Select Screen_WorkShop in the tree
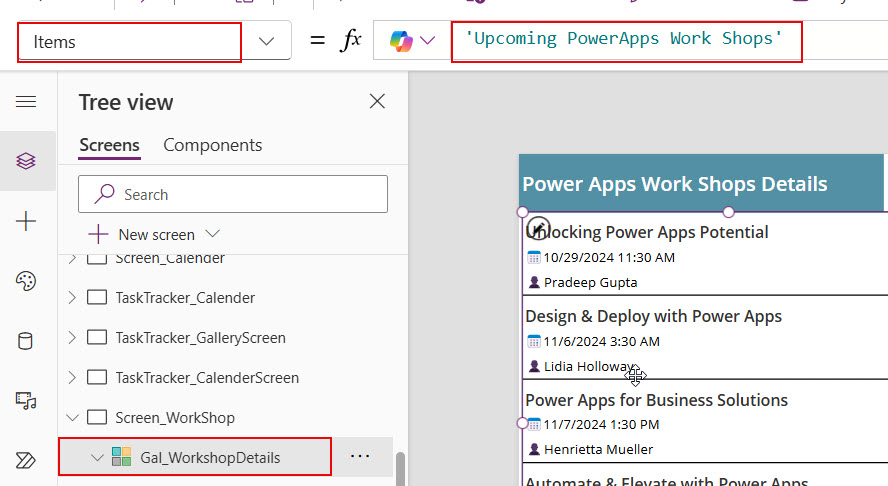888x486 pixels. coord(175,418)
